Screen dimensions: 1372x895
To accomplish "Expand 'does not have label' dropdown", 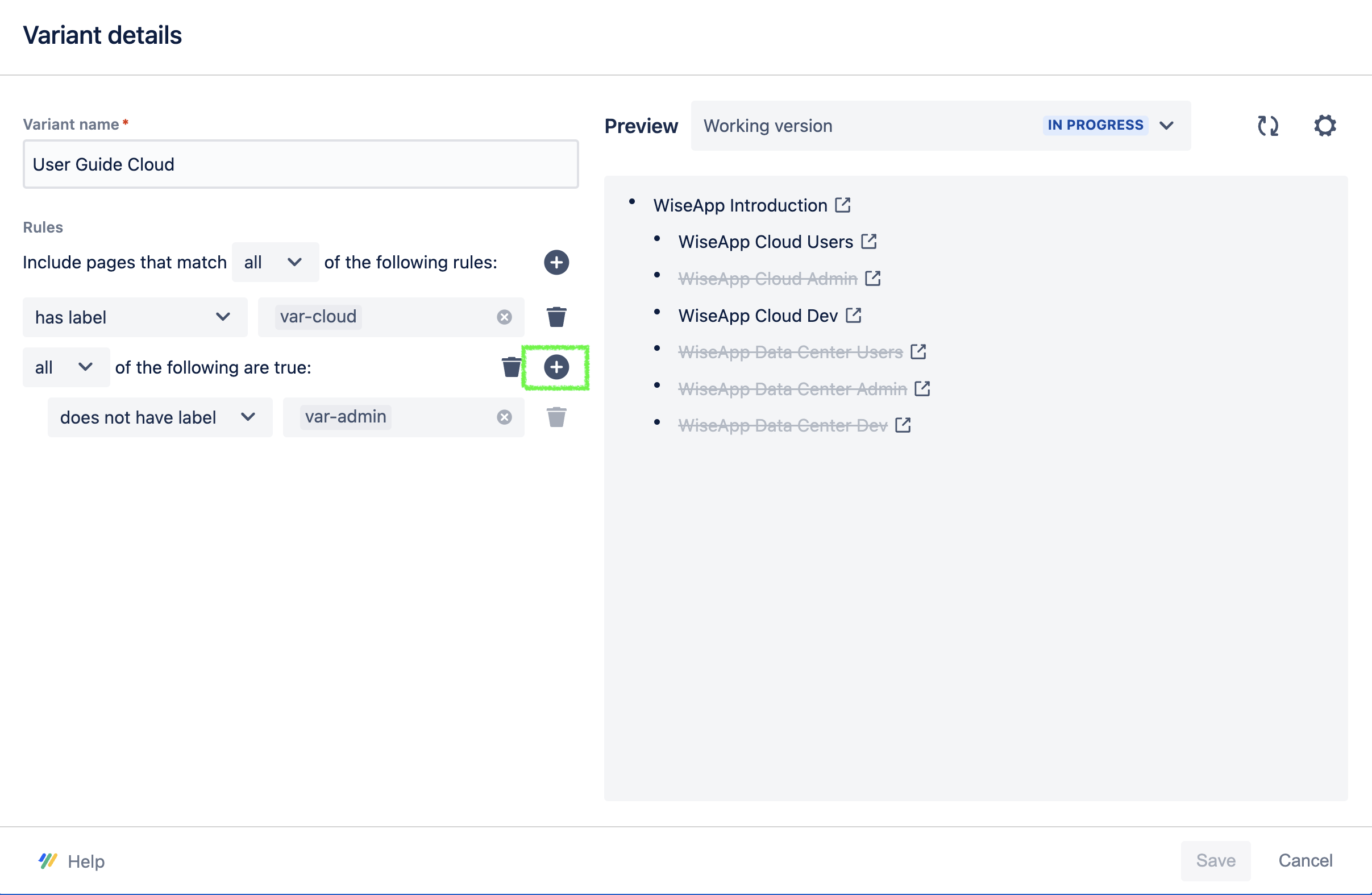I will click(x=160, y=417).
